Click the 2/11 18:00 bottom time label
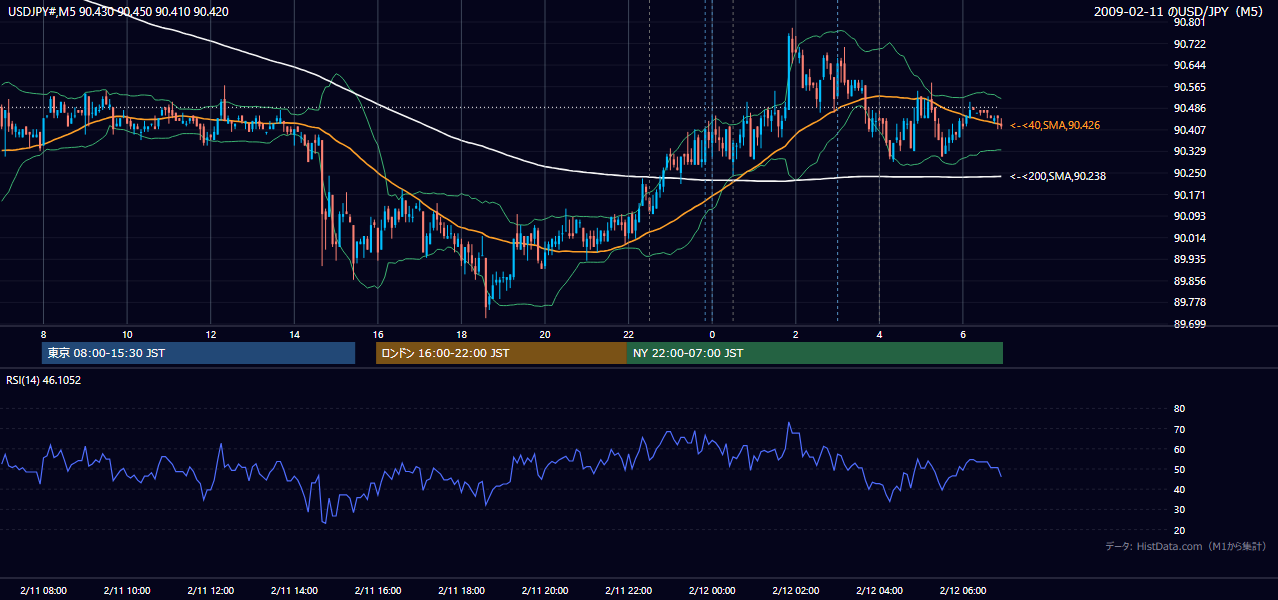The width and height of the screenshot is (1278, 600). [461, 591]
